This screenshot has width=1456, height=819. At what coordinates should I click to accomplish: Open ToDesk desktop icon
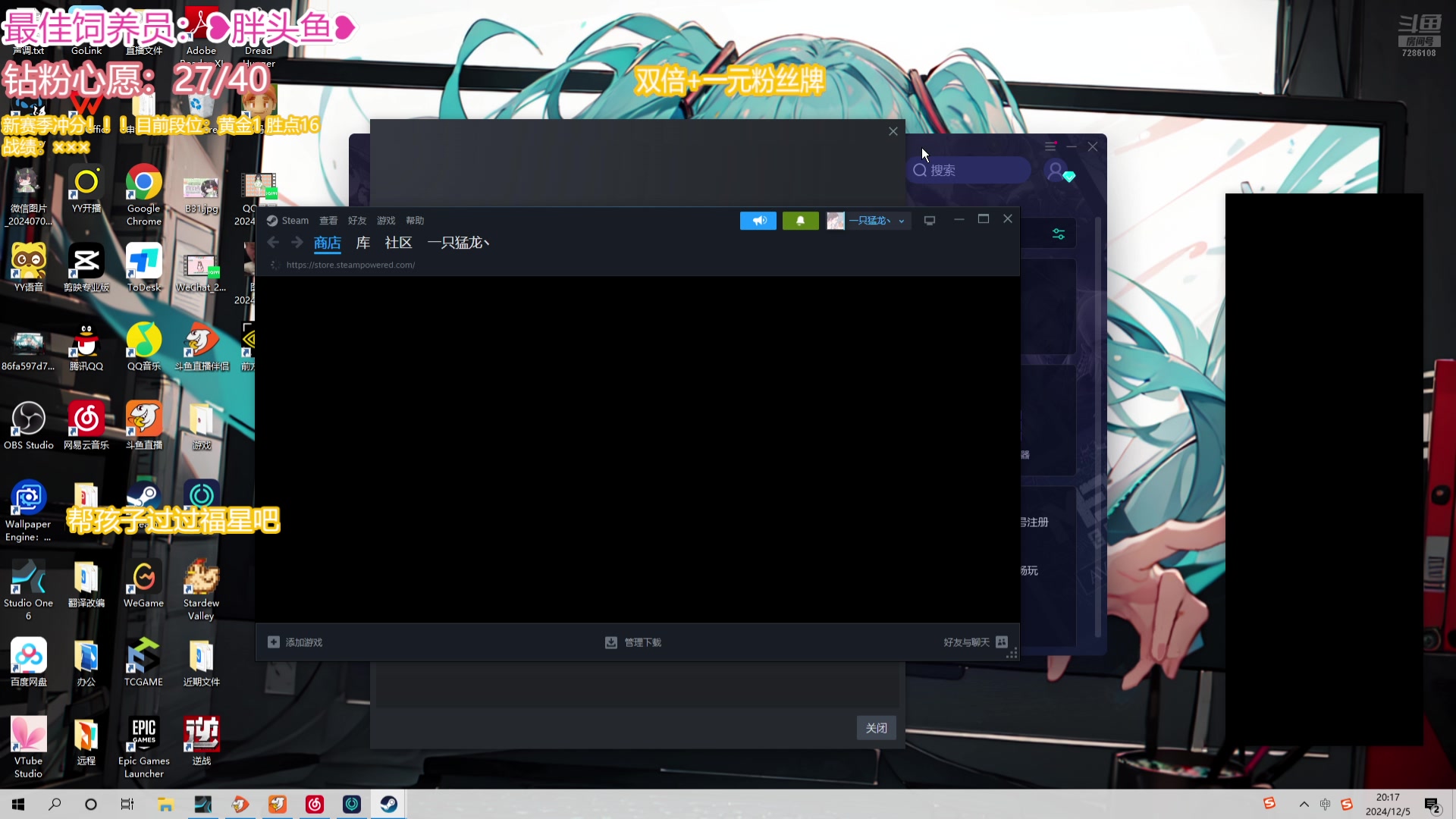pos(143,268)
